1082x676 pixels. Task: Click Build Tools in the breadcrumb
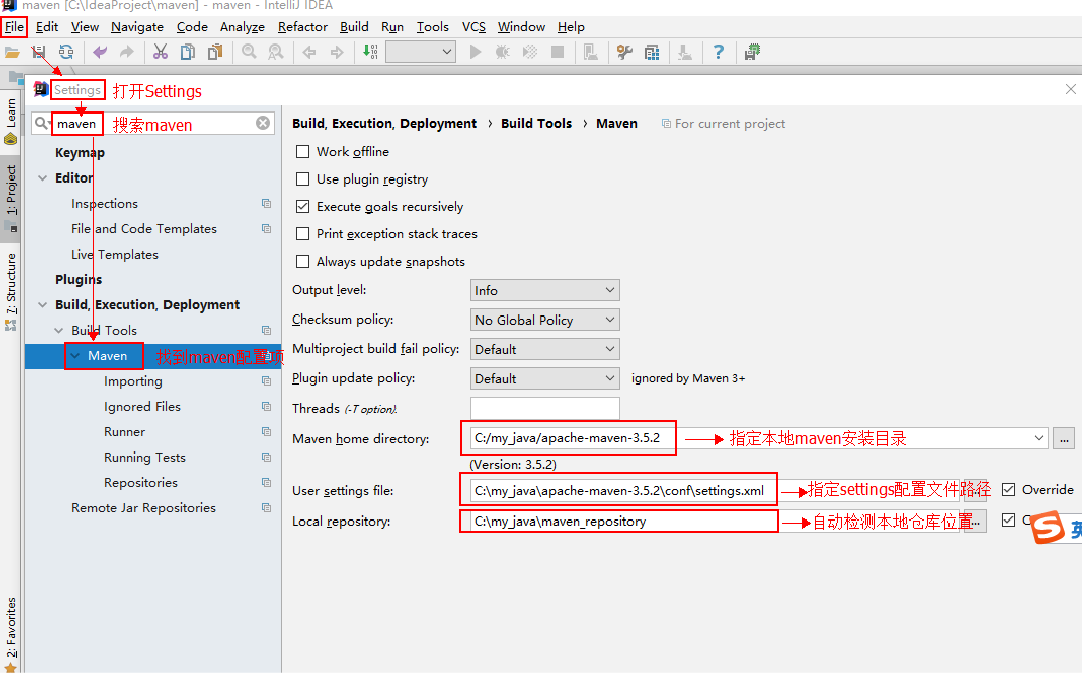coord(536,123)
